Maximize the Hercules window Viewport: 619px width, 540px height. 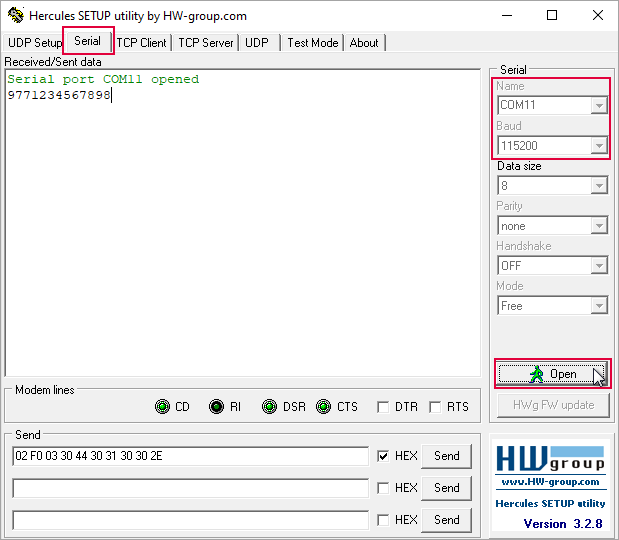pos(552,15)
